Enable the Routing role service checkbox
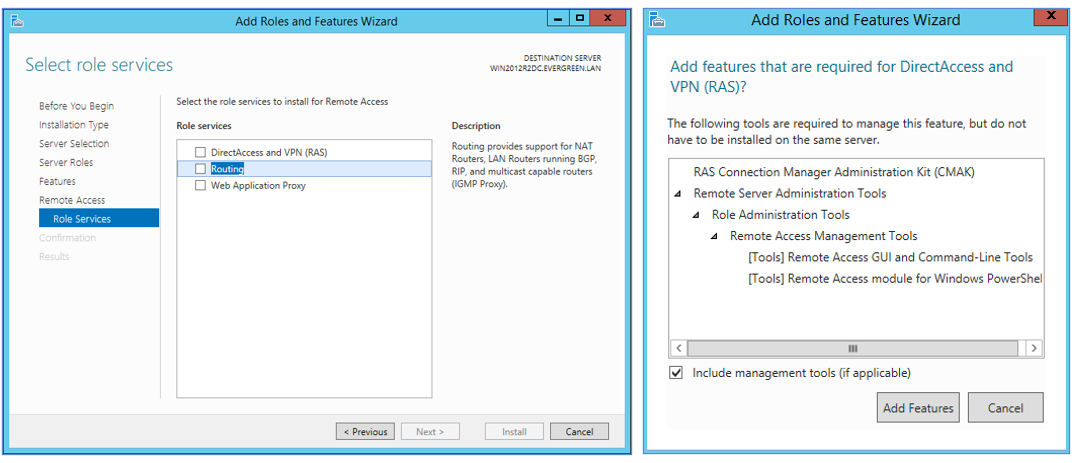This screenshot has width=1075, height=463. (201, 169)
